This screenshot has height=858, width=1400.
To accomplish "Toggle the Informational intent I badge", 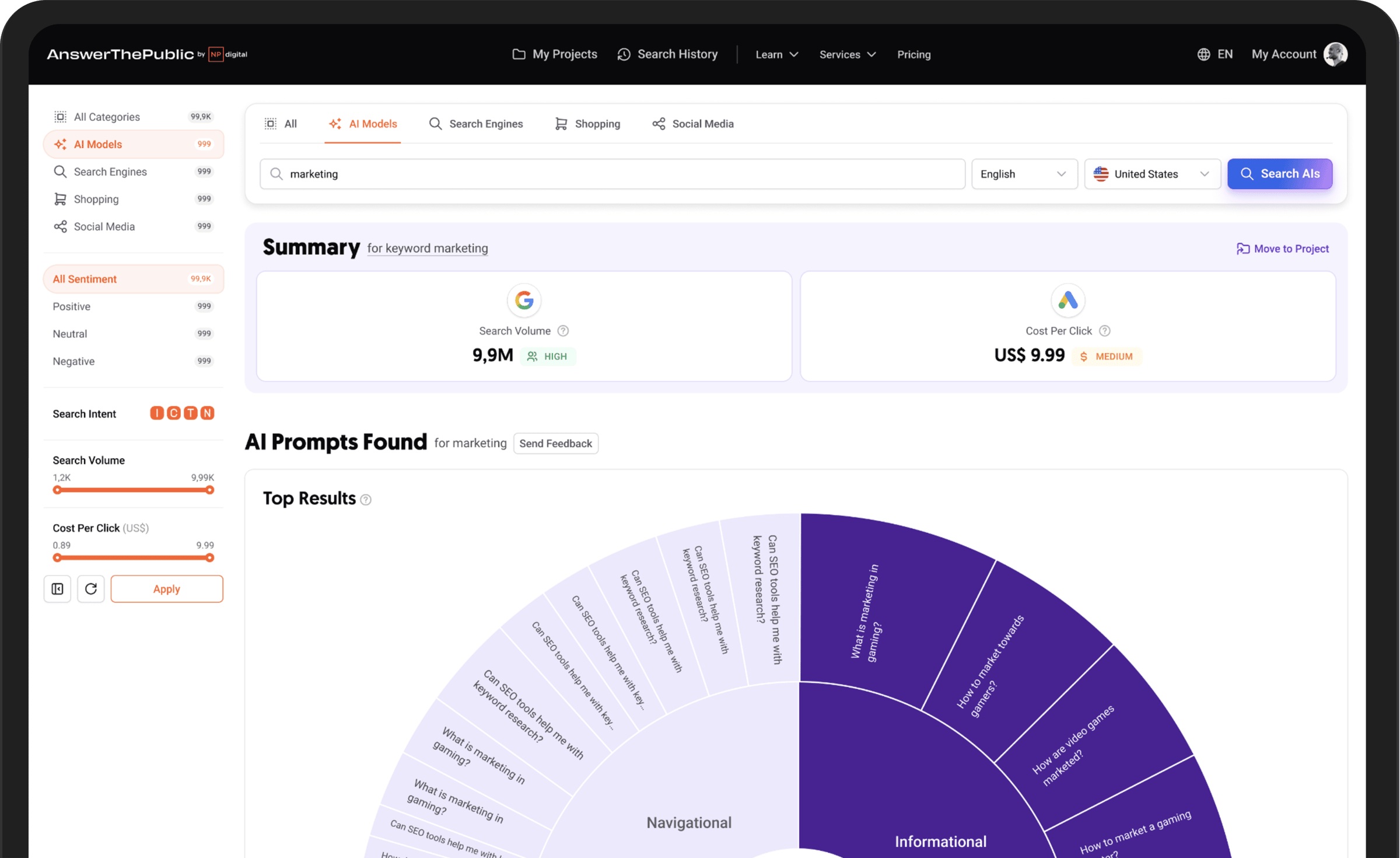I will (x=156, y=413).
